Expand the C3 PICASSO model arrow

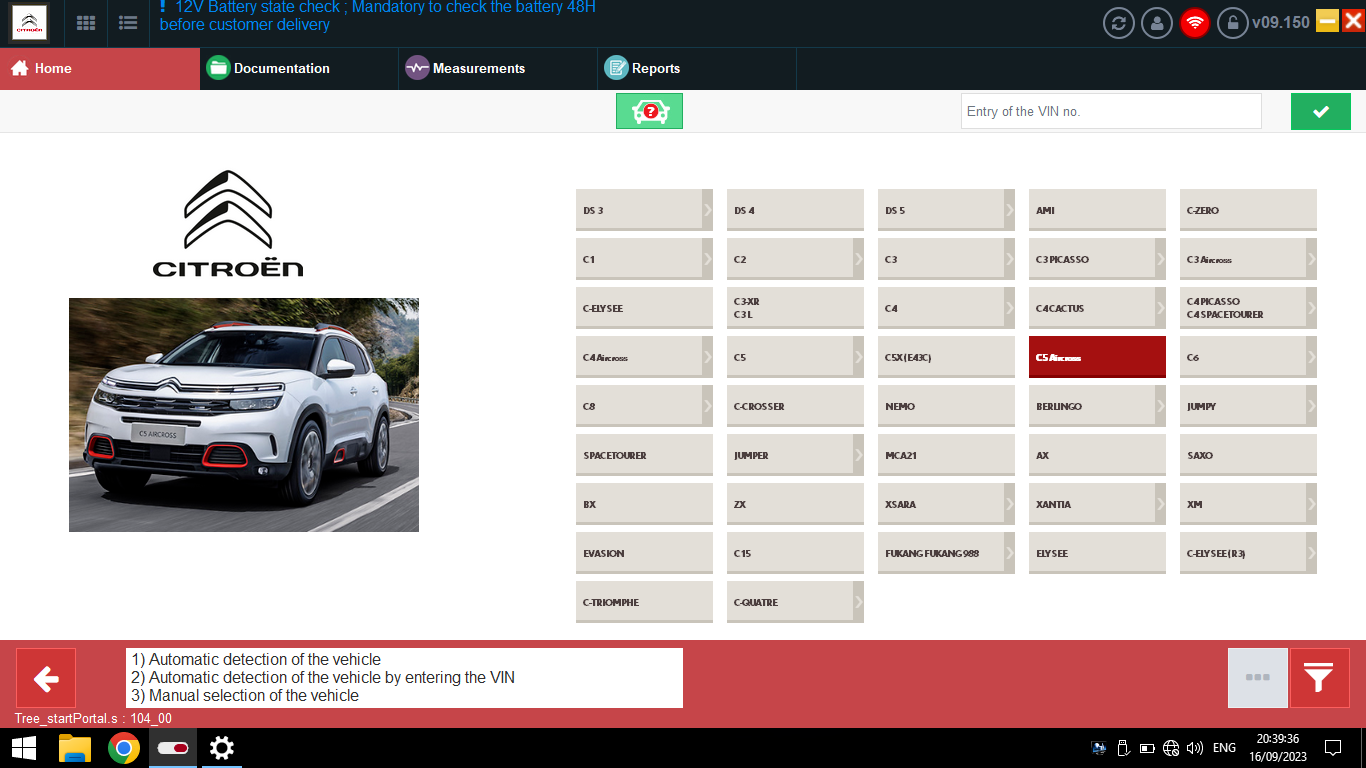(1160, 259)
